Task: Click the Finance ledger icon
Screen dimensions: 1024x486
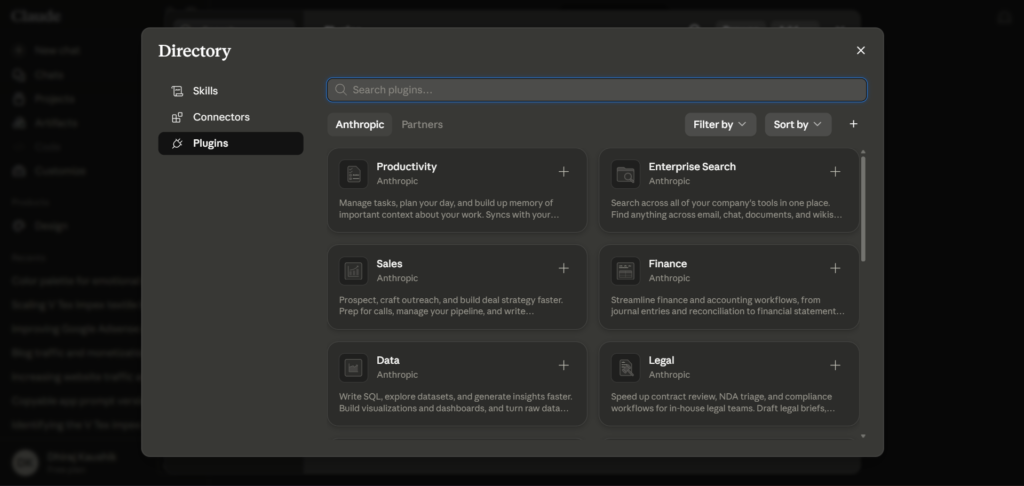Action: 626,270
